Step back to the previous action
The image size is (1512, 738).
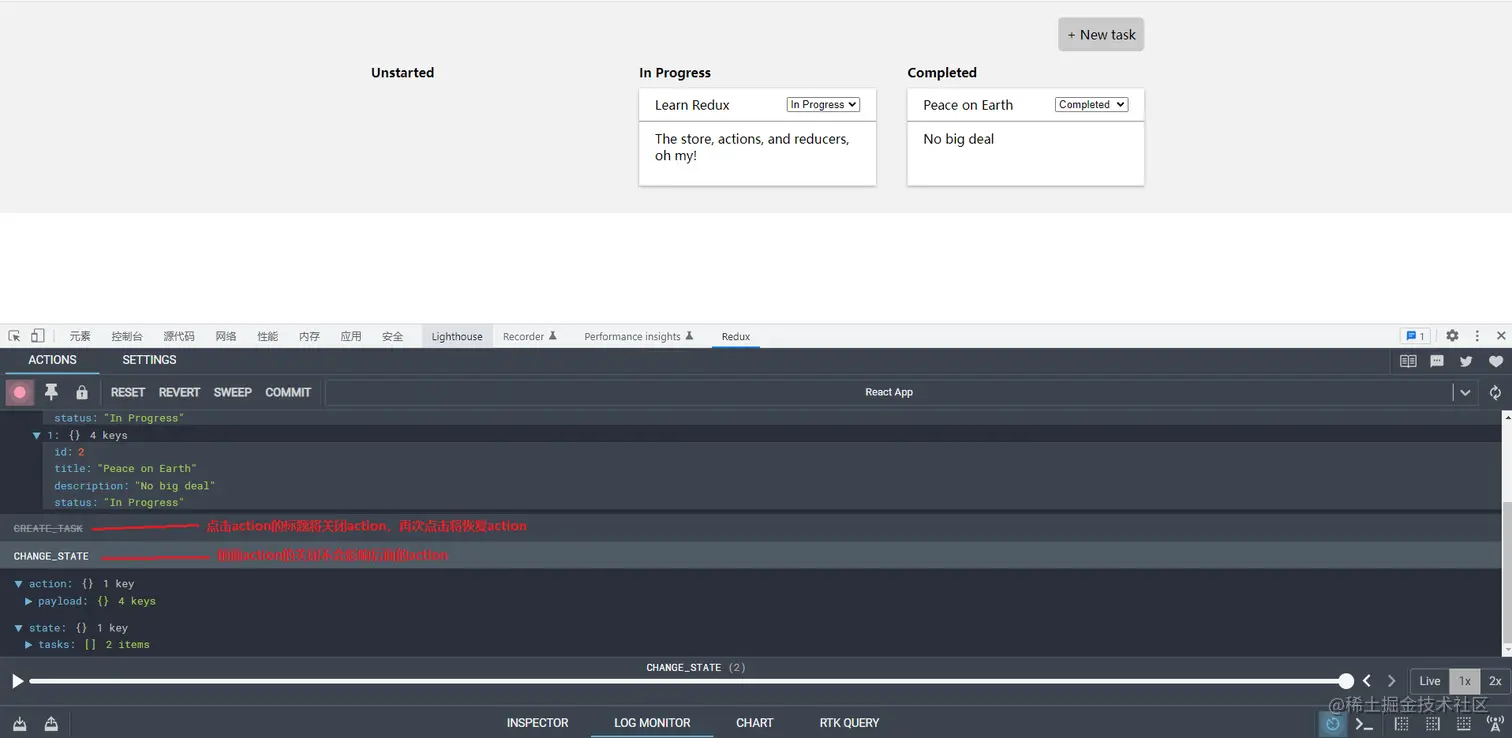[x=1367, y=681]
